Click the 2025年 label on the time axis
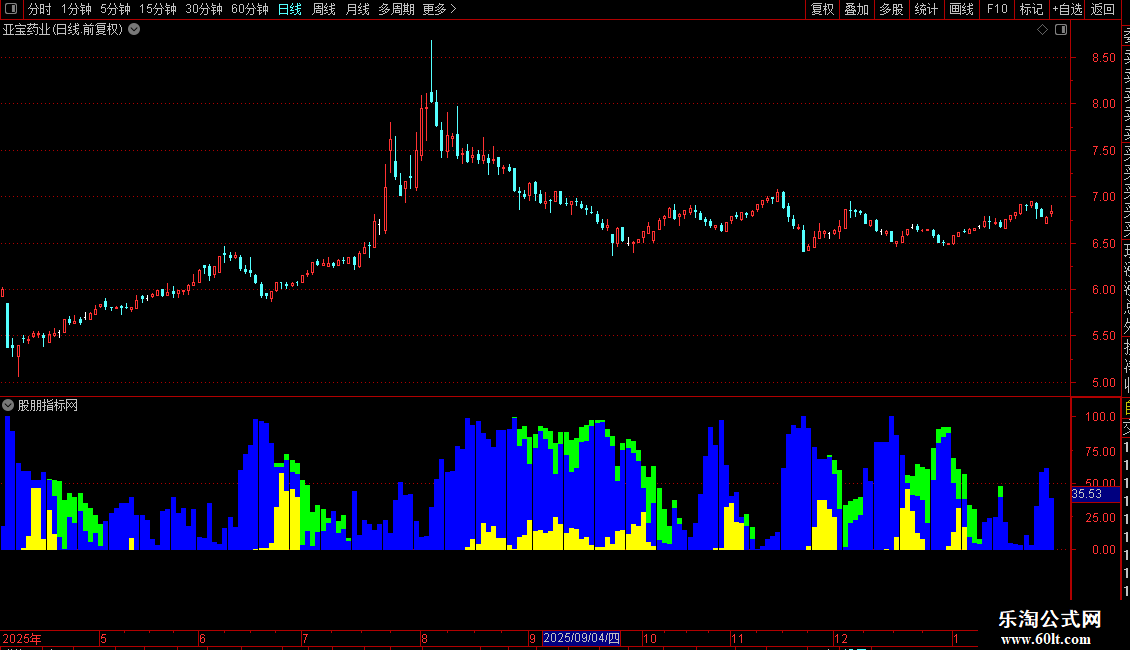This screenshot has height=650, width=1130. point(22,638)
